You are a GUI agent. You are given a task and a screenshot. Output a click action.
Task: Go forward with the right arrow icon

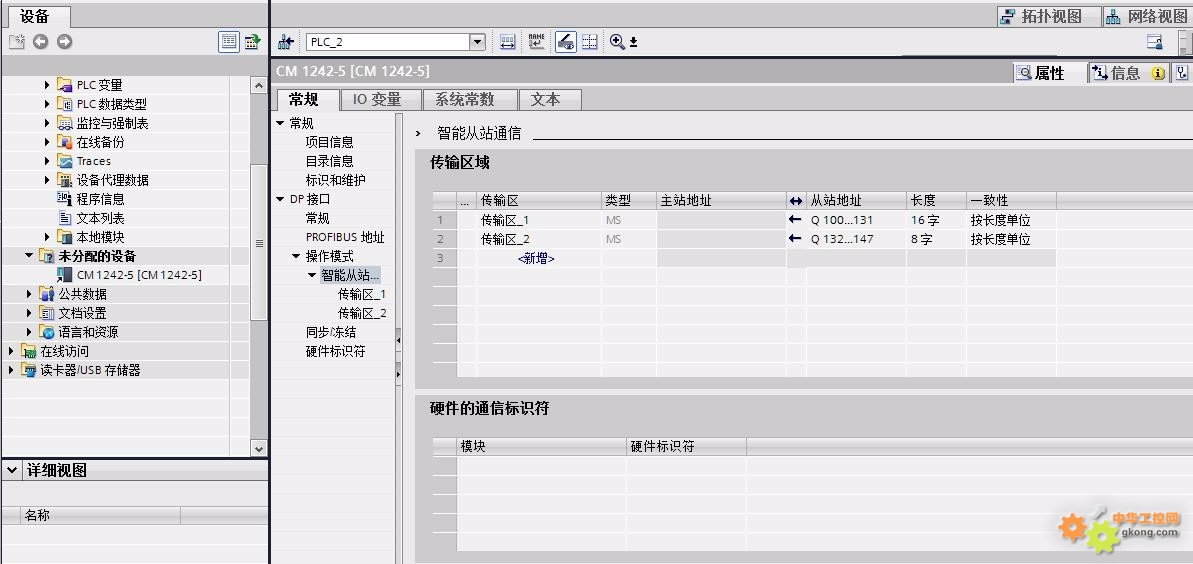tap(65, 42)
